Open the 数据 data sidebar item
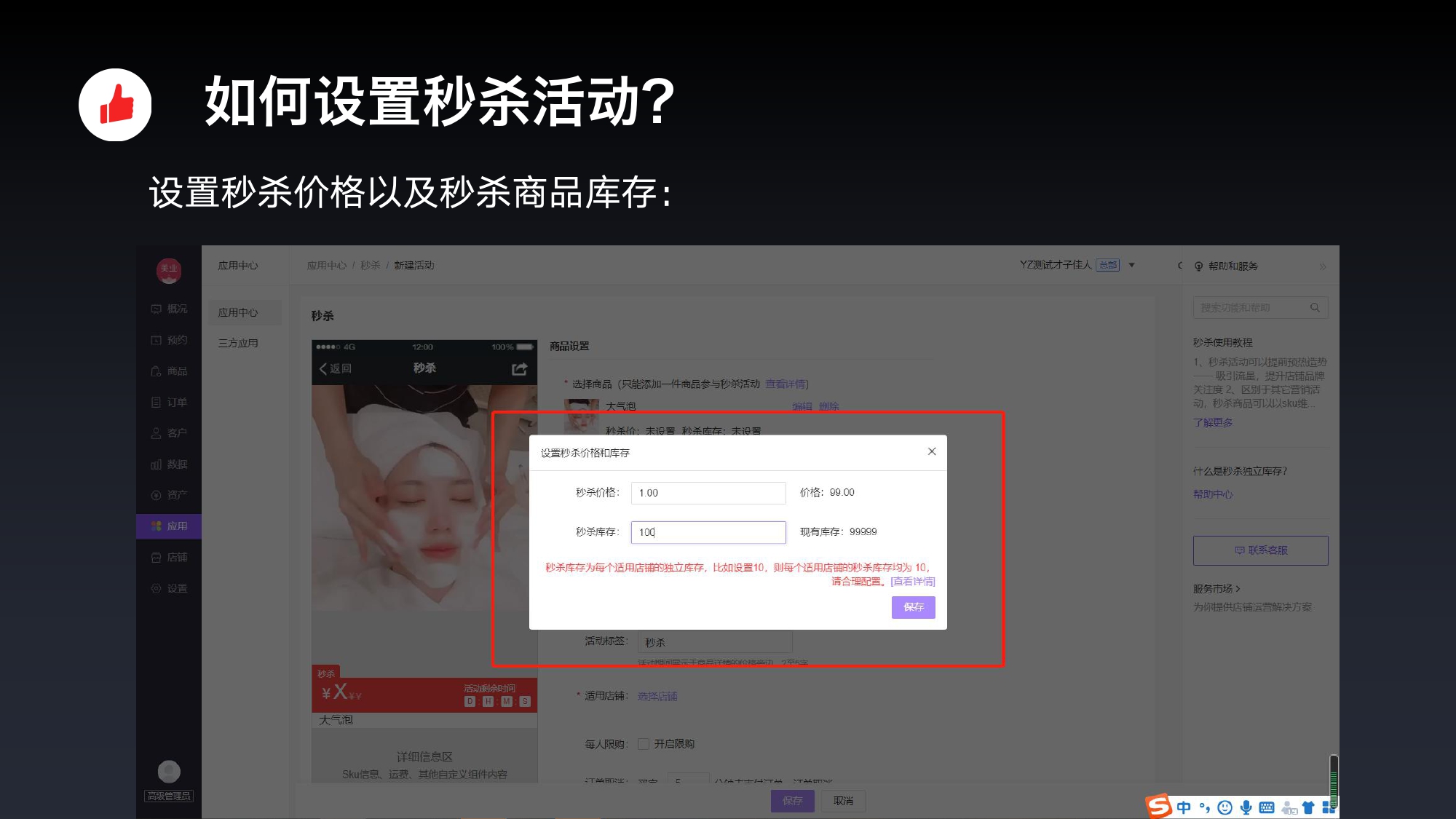Screen dimensions: 1456x819 (x=169, y=464)
